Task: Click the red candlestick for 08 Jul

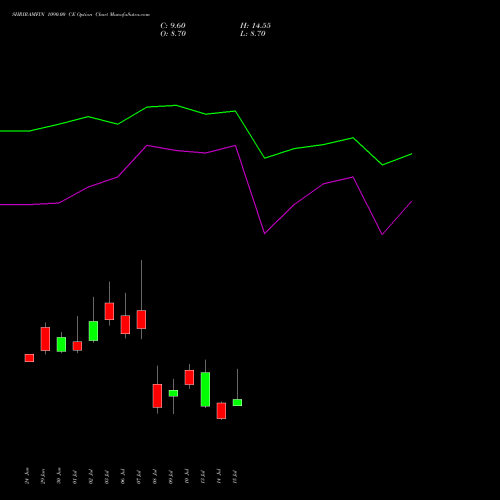Action: 157,396
